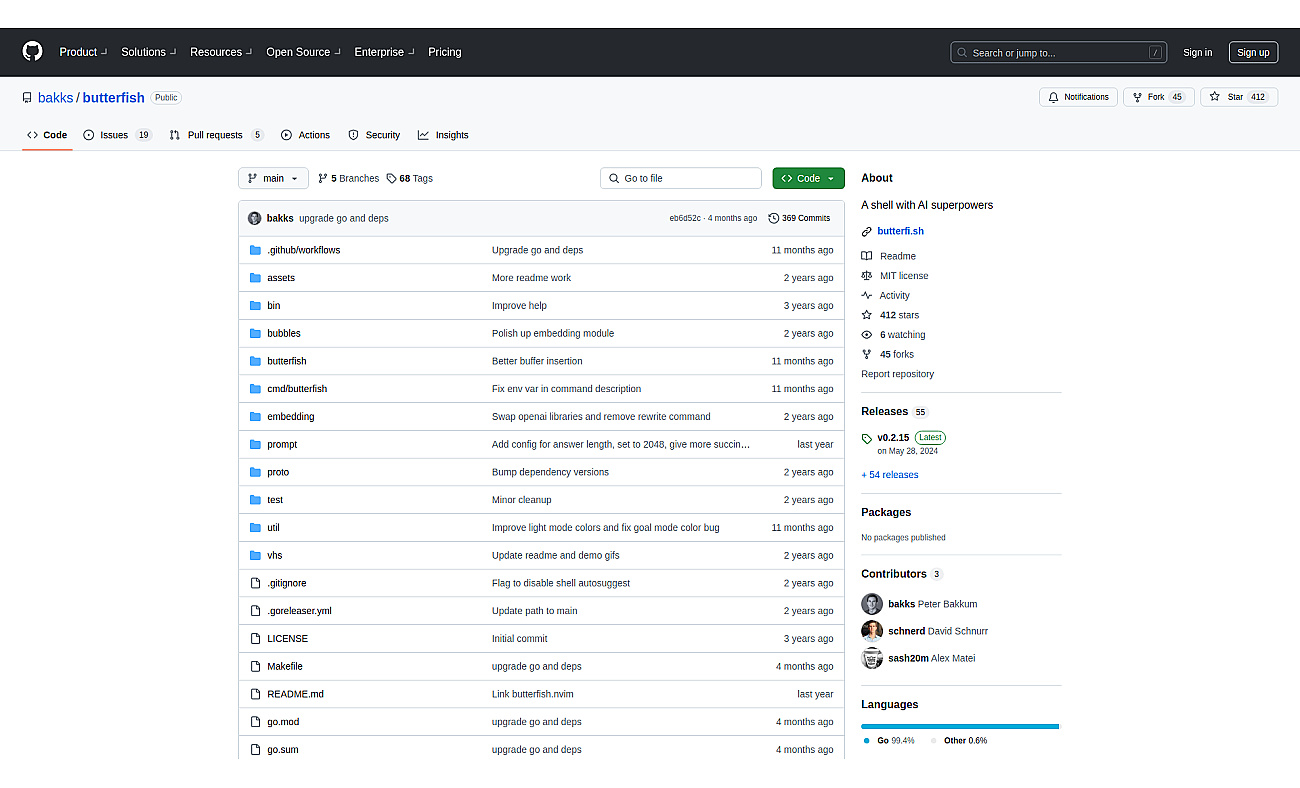Switch to the Actions tab
1300x788 pixels.
[305, 135]
